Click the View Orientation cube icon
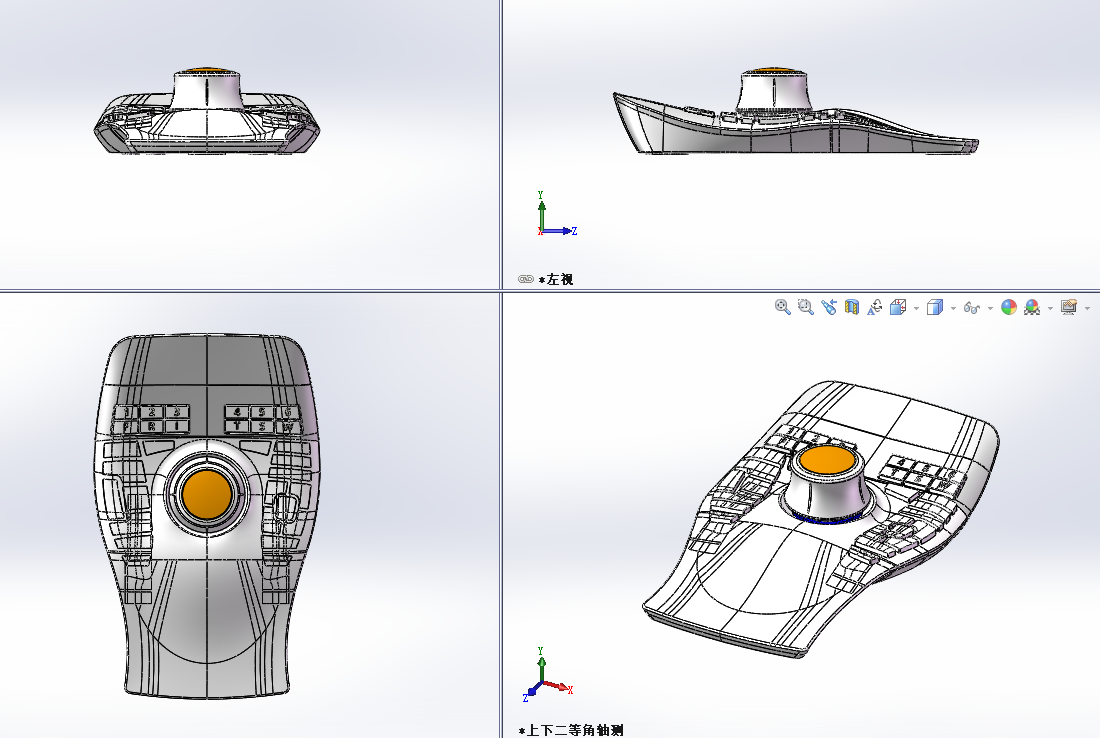Viewport: 1100px width, 738px height. pos(899,307)
